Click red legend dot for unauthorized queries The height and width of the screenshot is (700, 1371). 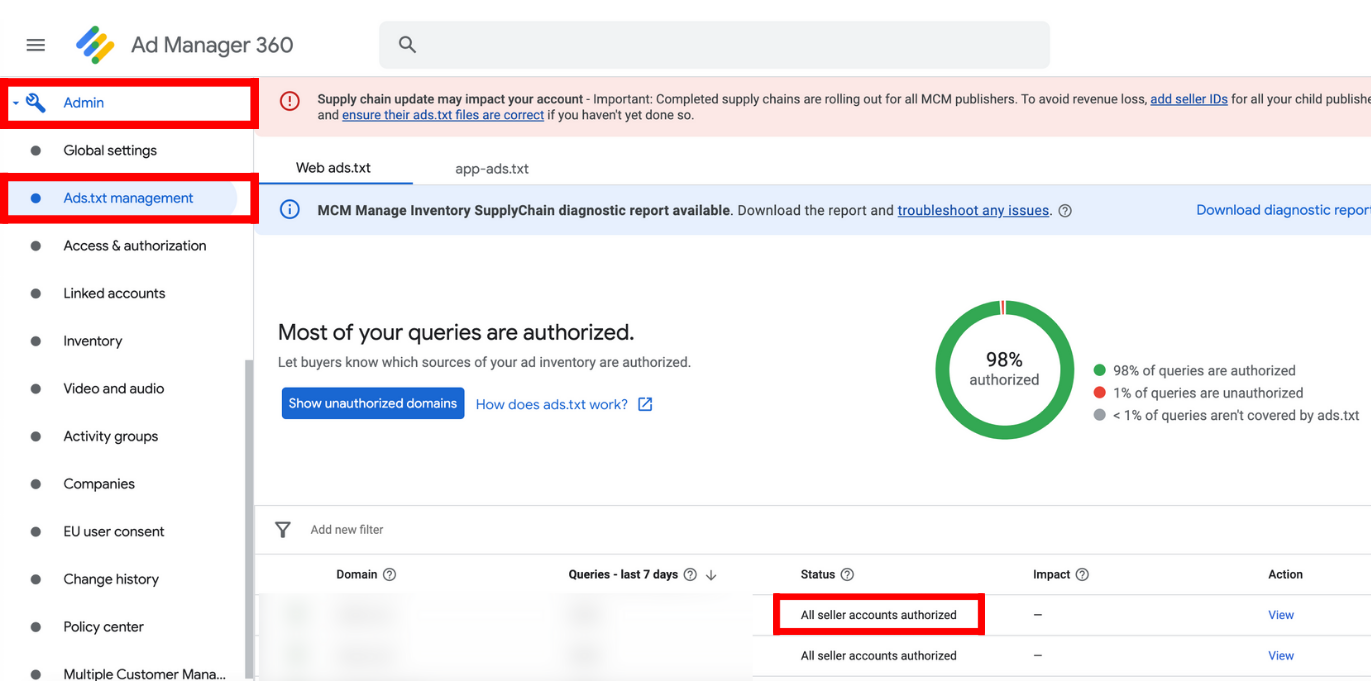1100,393
